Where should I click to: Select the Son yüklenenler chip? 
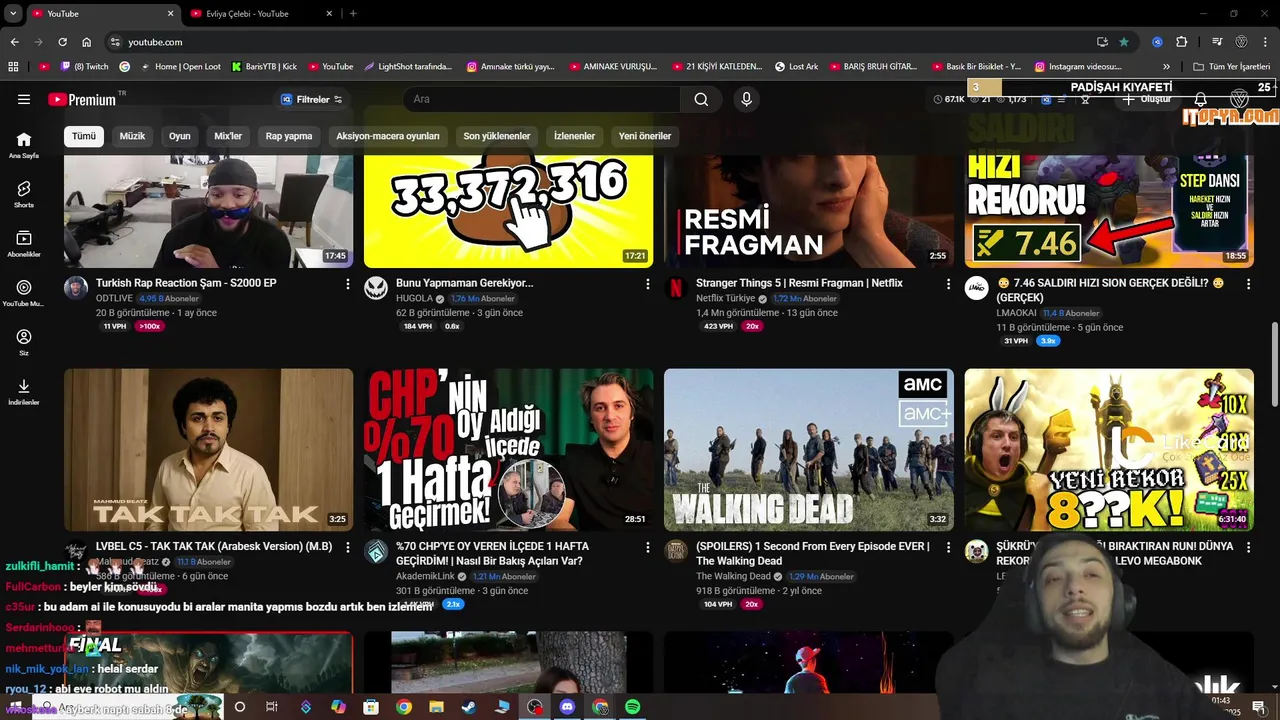click(x=497, y=136)
